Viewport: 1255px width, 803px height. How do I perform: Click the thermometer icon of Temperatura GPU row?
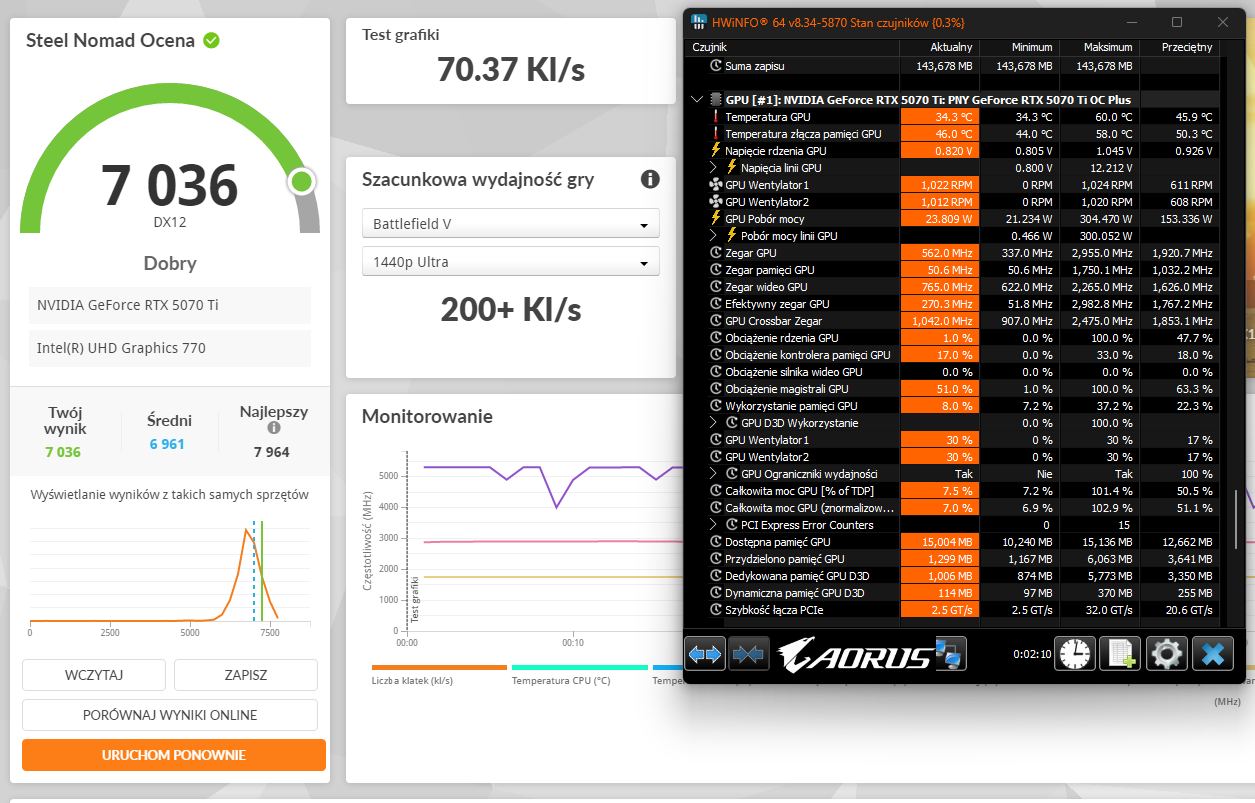point(715,117)
